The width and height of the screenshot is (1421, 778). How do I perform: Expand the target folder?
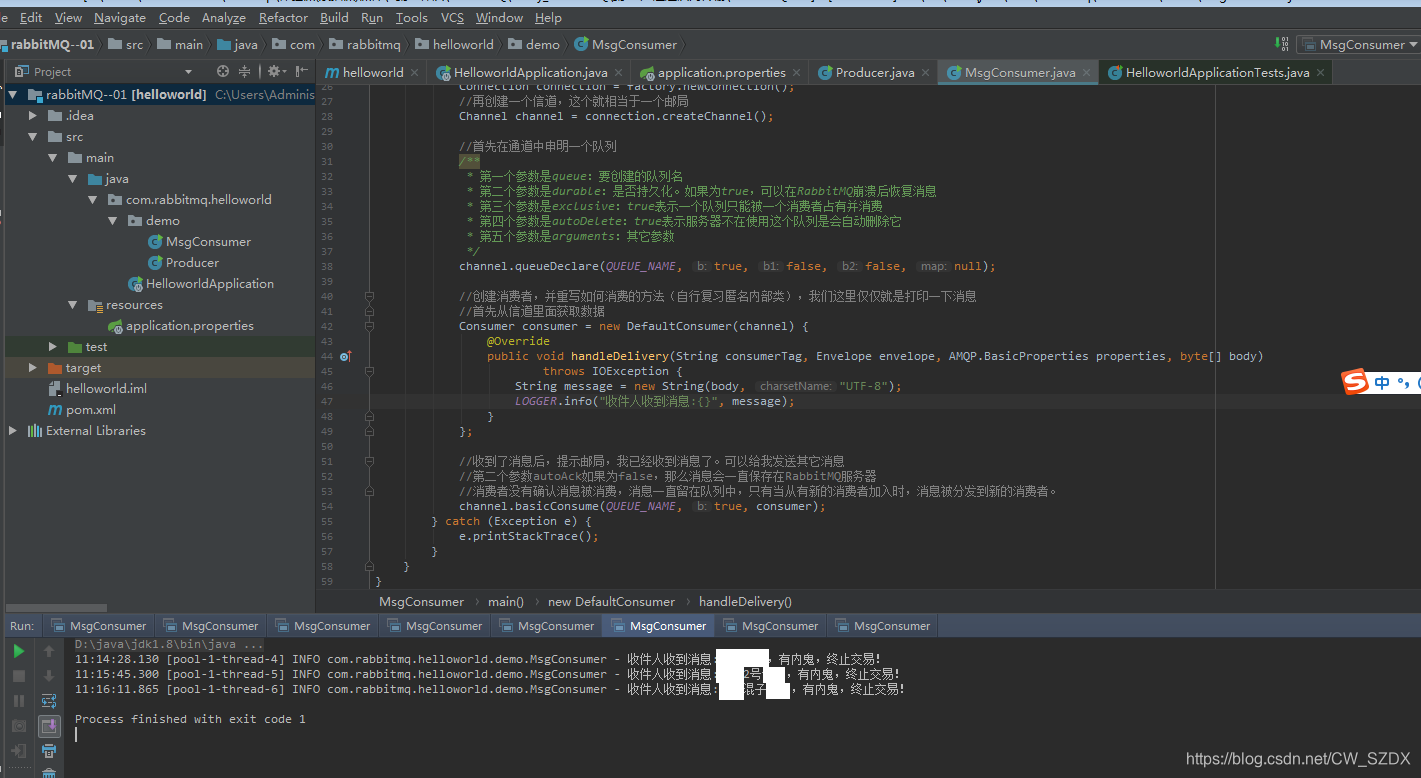pos(33,368)
